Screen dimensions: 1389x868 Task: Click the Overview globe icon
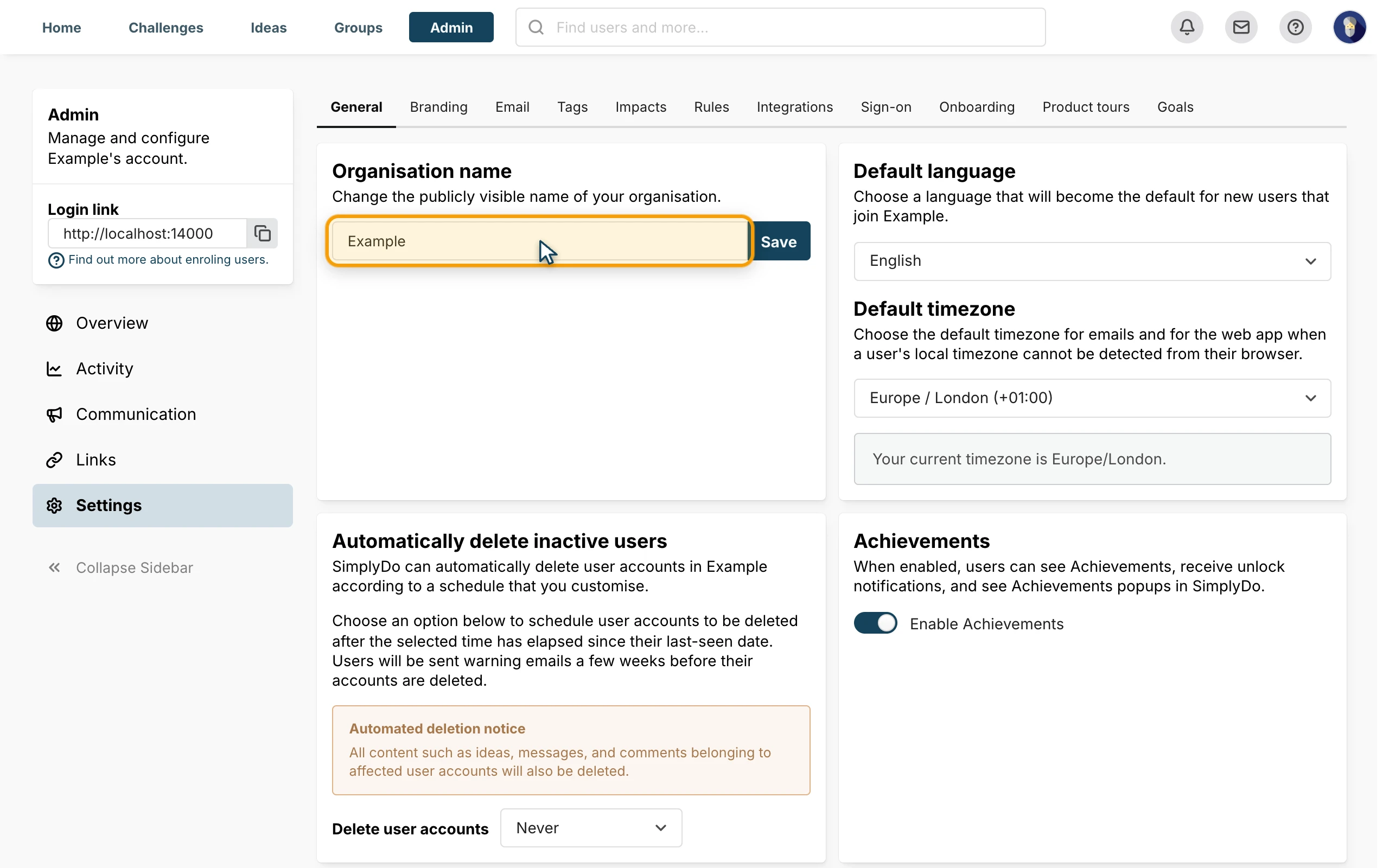[x=54, y=323]
